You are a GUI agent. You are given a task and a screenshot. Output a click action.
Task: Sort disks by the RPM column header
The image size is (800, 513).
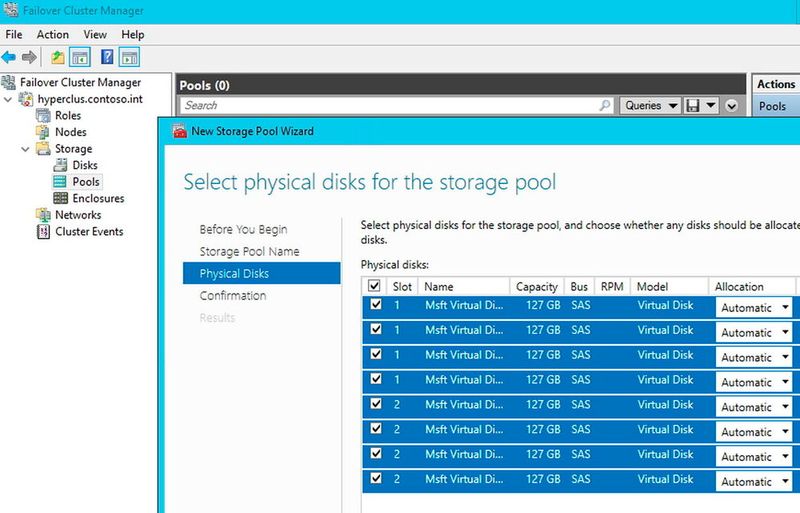pos(612,286)
